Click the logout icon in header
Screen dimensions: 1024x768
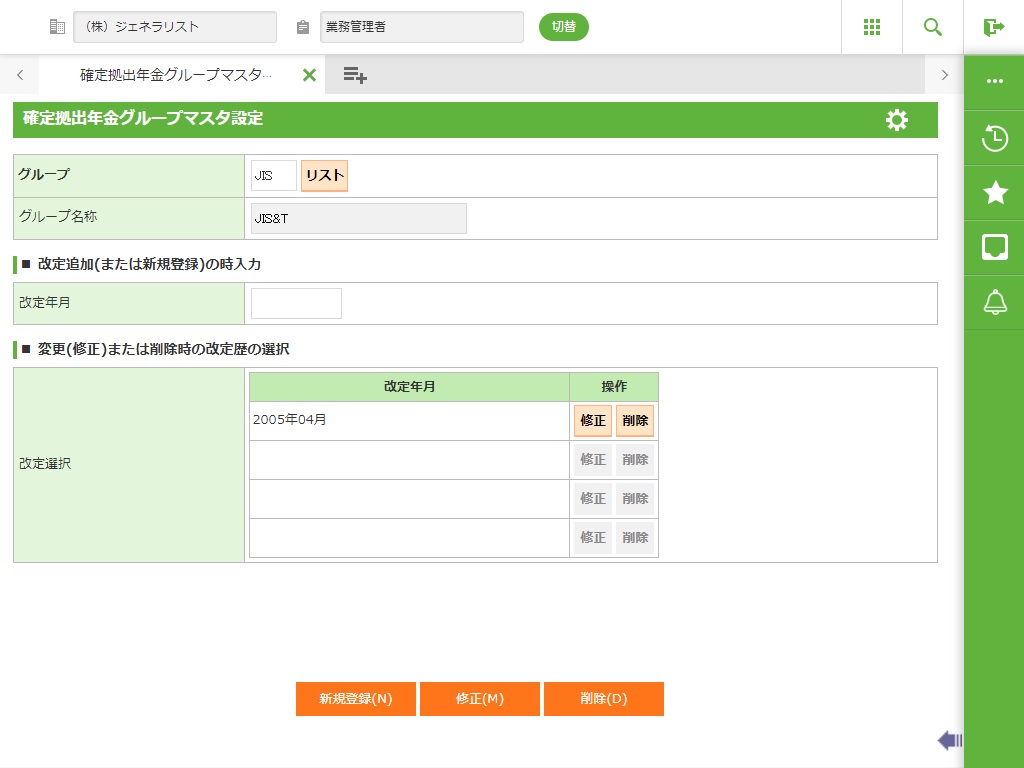click(993, 27)
